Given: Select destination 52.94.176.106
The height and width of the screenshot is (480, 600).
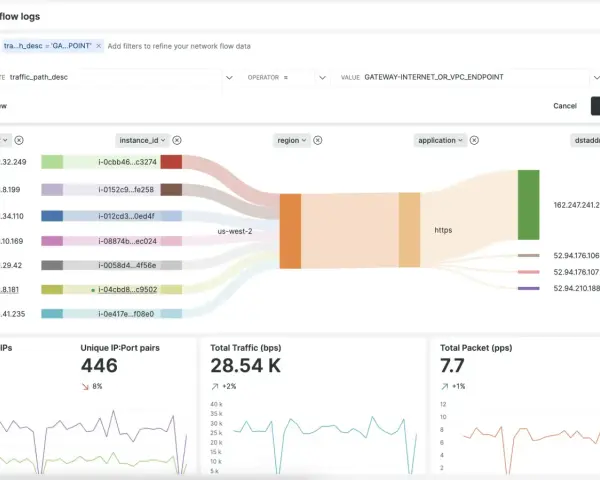Looking at the screenshot, I should pos(576,256).
